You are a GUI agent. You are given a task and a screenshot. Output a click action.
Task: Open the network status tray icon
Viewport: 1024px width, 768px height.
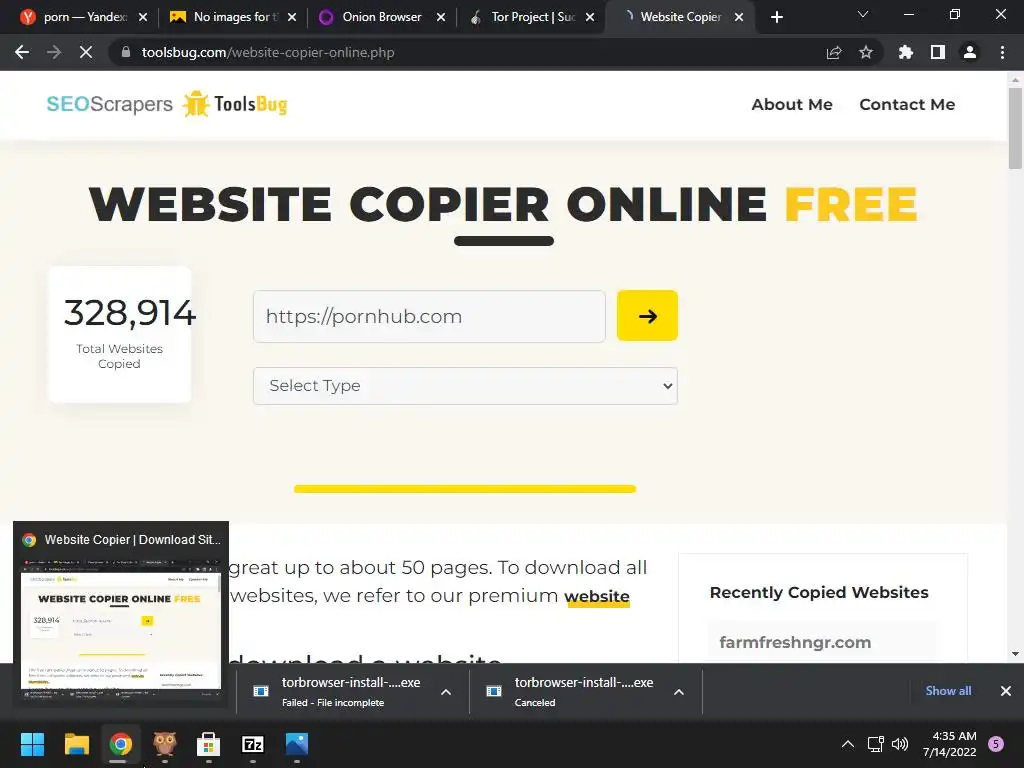tap(875, 744)
